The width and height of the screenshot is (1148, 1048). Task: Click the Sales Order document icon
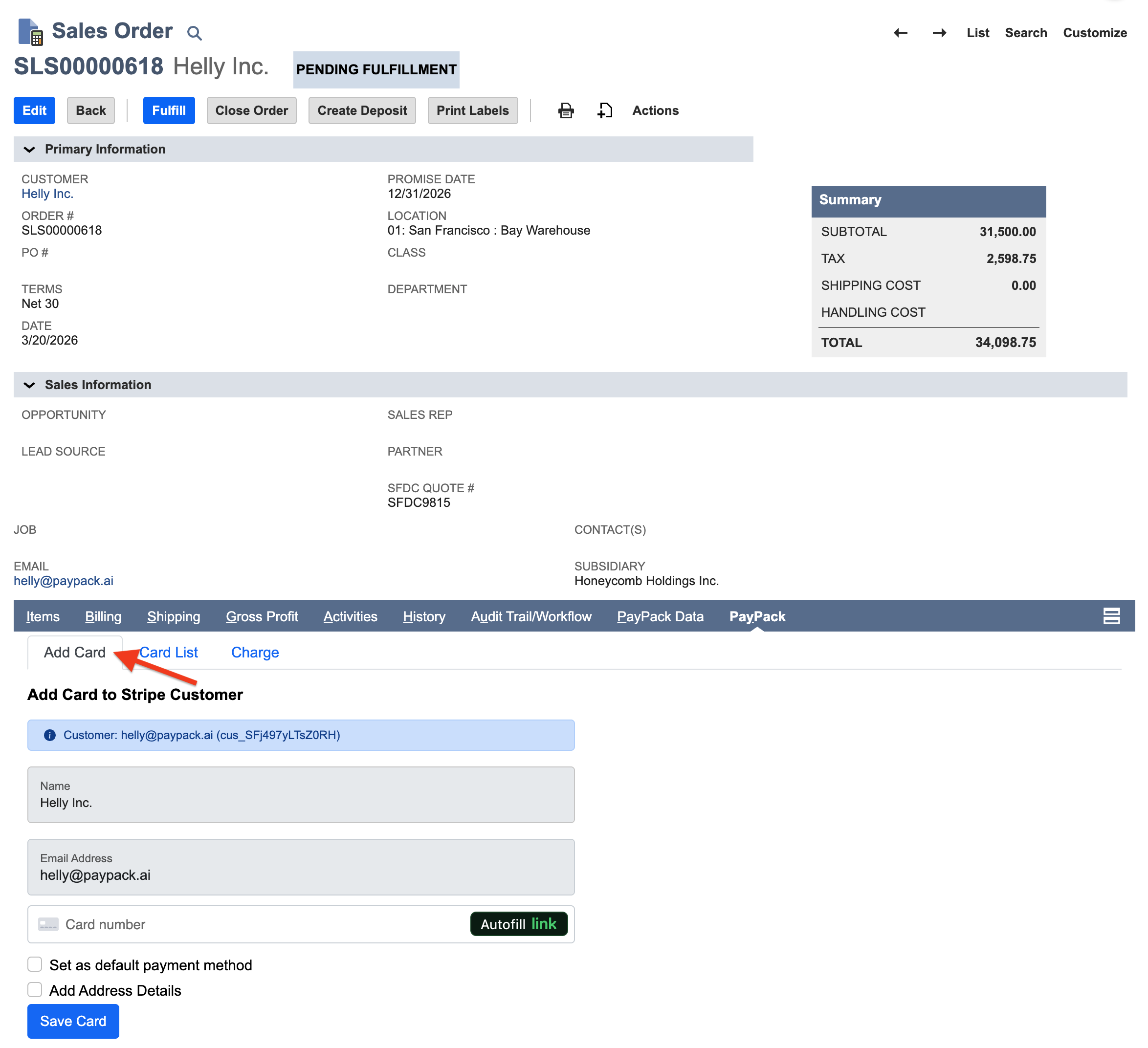[30, 32]
